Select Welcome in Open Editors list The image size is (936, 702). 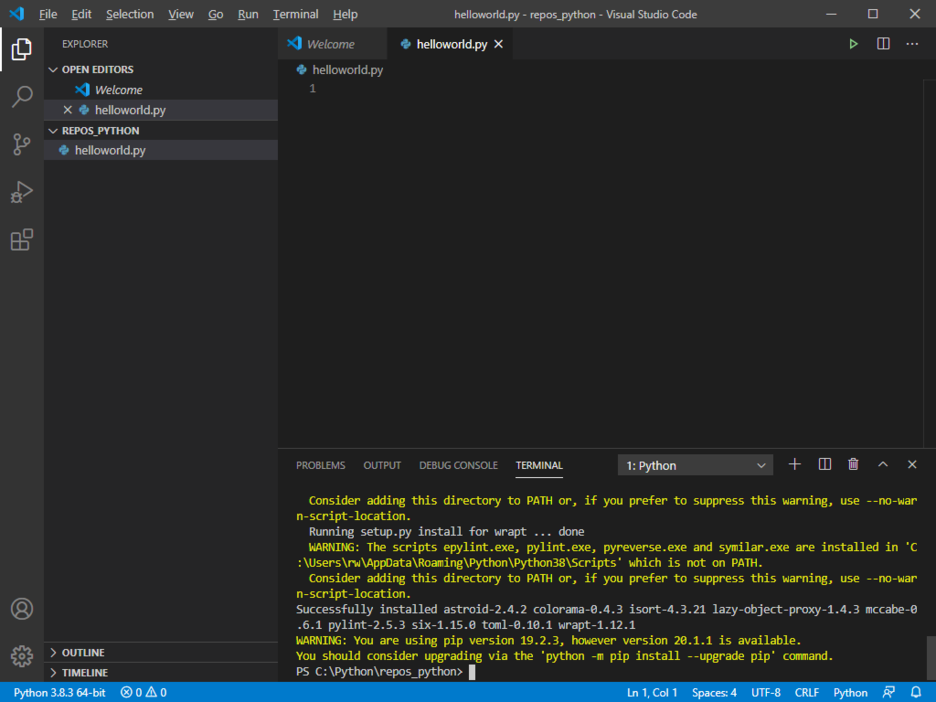pos(161,90)
